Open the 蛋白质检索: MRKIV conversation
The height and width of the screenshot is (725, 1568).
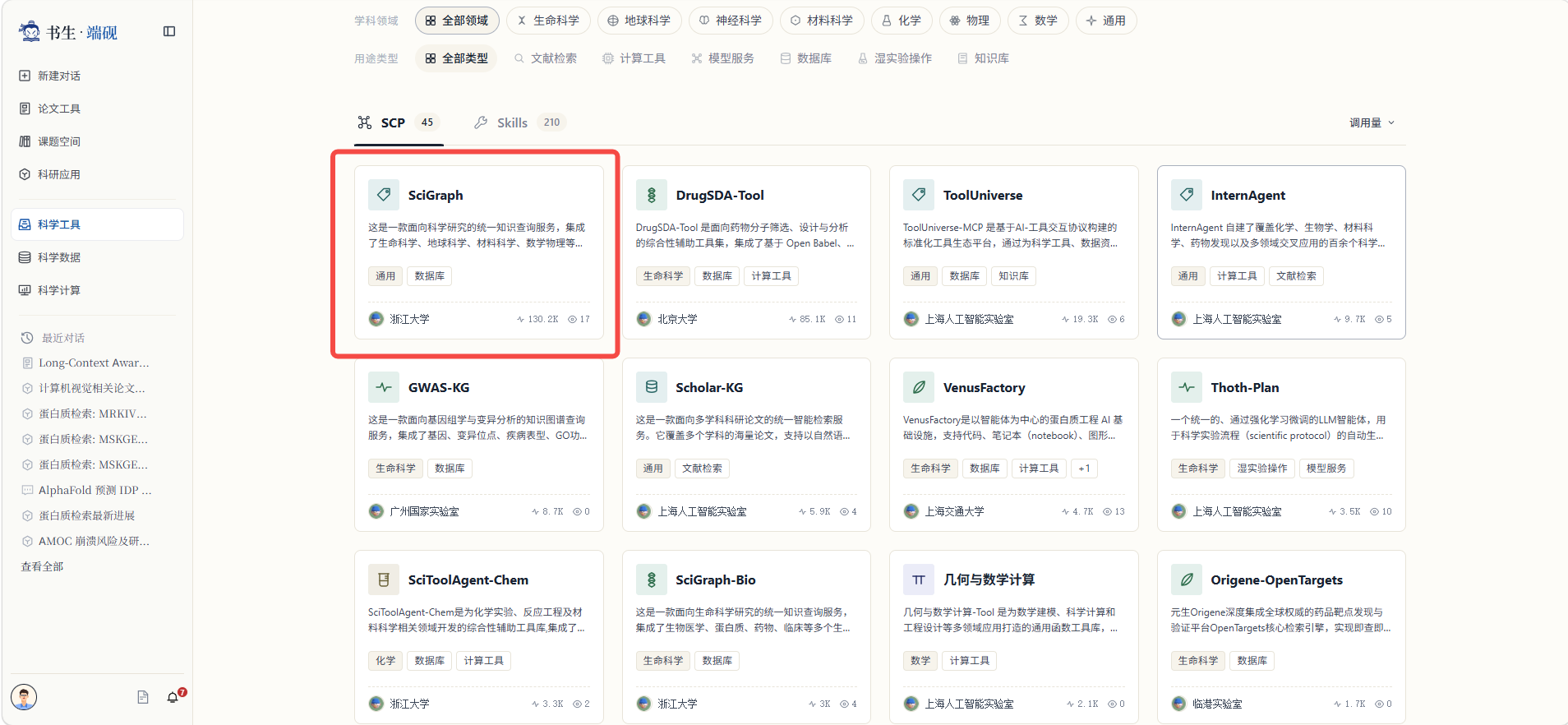pyautogui.click(x=86, y=413)
